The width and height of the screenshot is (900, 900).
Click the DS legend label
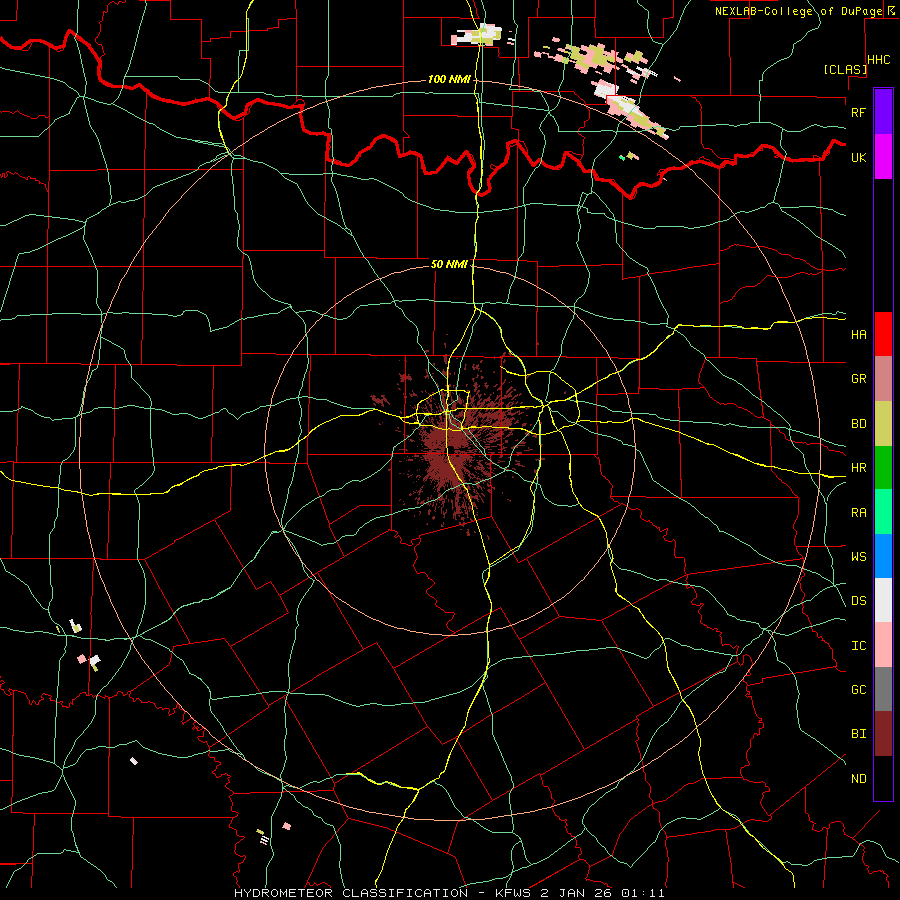(x=858, y=601)
